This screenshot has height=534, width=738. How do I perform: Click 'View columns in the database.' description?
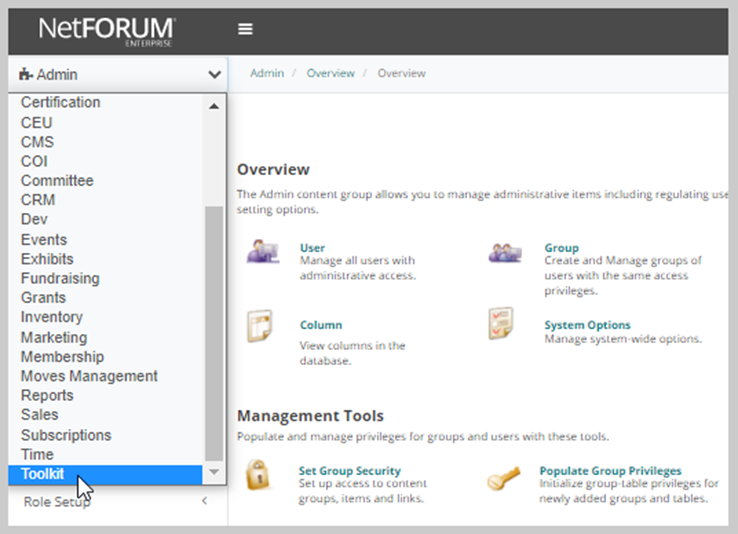353,353
